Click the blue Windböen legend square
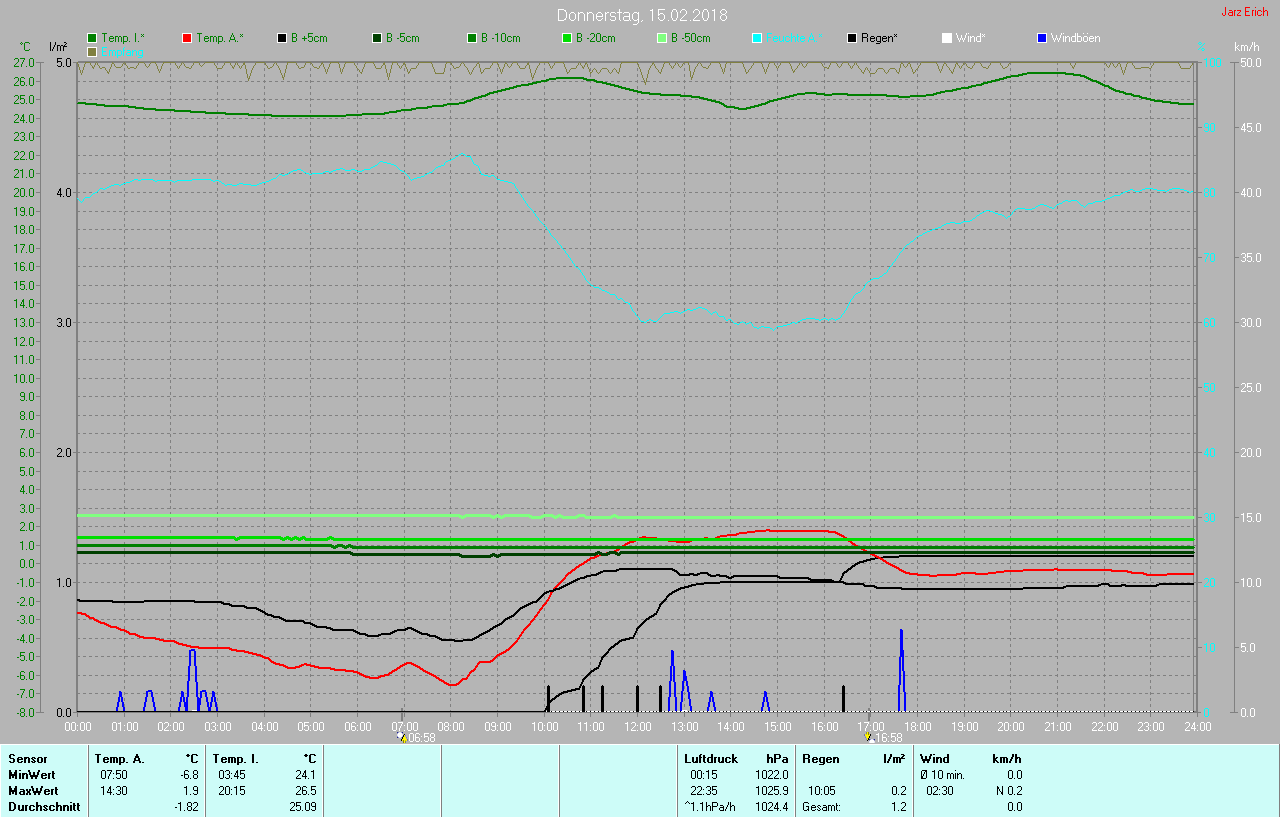1280x817 pixels. (x=1042, y=38)
